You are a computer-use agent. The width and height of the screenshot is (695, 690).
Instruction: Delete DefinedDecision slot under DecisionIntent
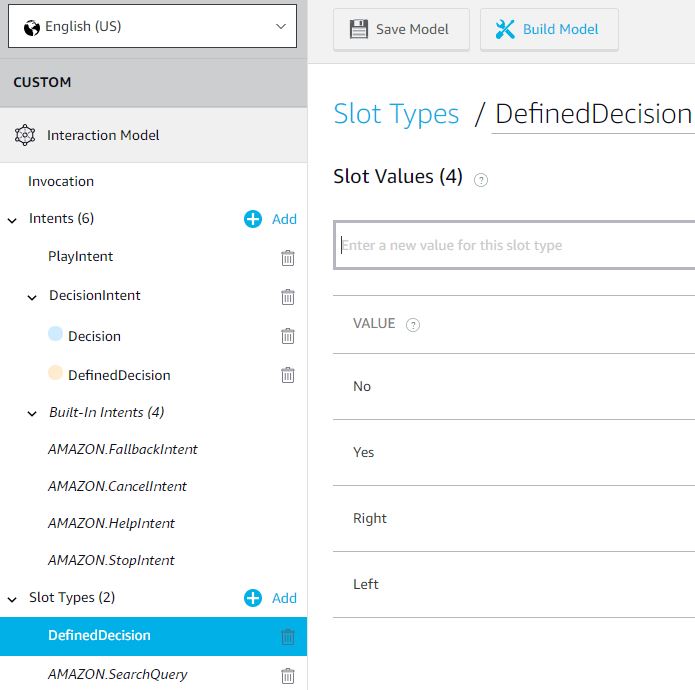(x=288, y=374)
